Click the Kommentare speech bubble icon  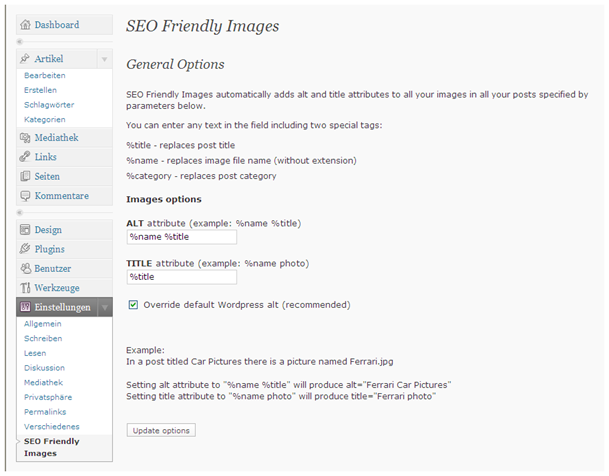[25, 196]
